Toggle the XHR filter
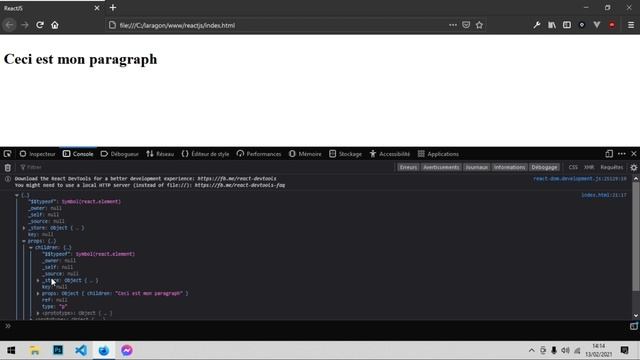The height and width of the screenshot is (360, 640). click(x=589, y=167)
